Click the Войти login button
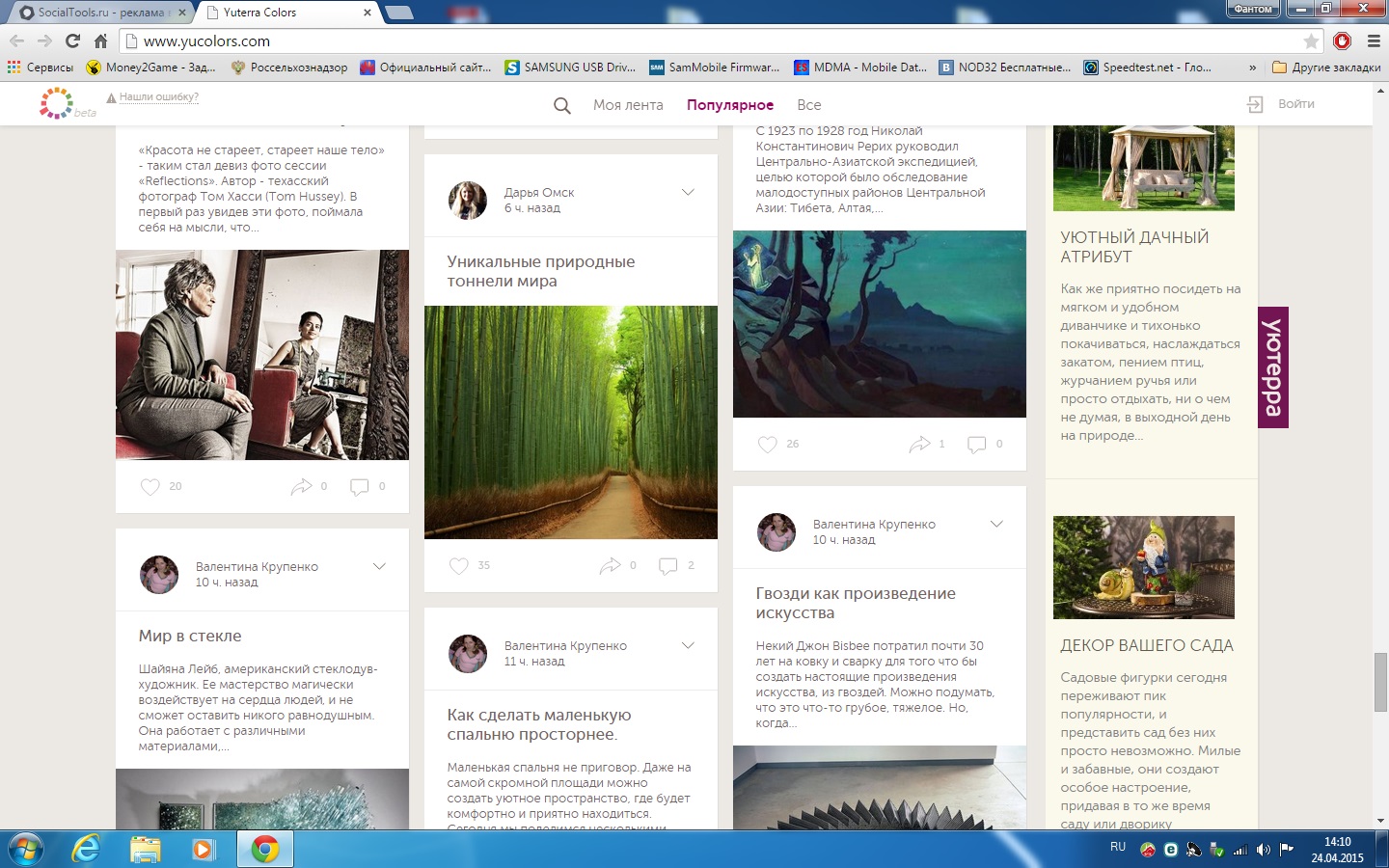1389x868 pixels. (1283, 104)
